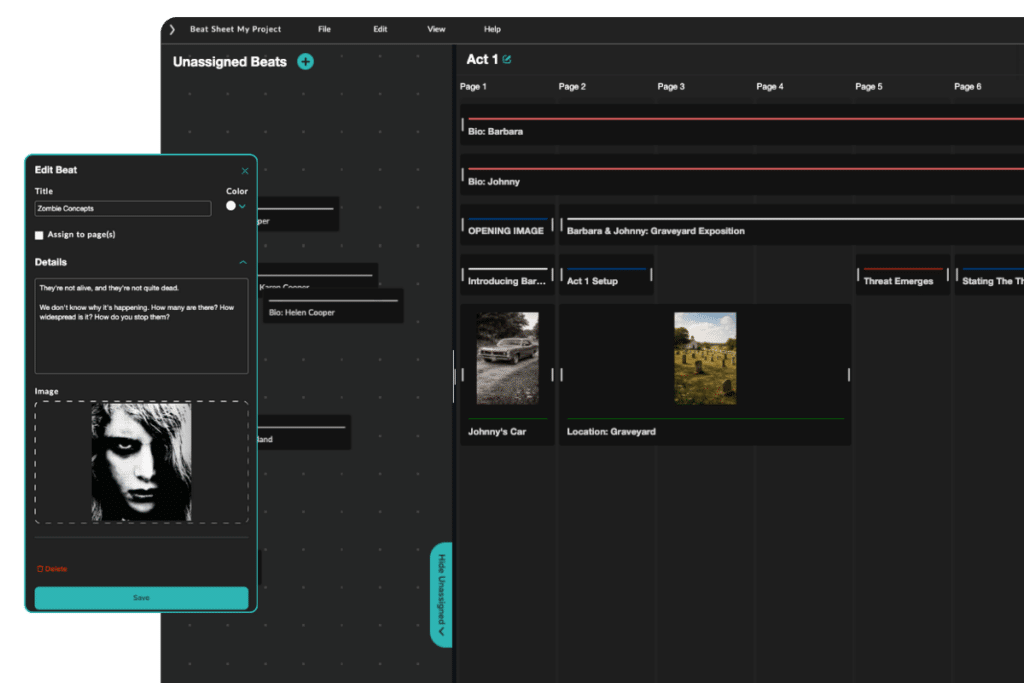The height and width of the screenshot is (683, 1024).
Task: Click the Page 6 column header
Action: (x=967, y=86)
